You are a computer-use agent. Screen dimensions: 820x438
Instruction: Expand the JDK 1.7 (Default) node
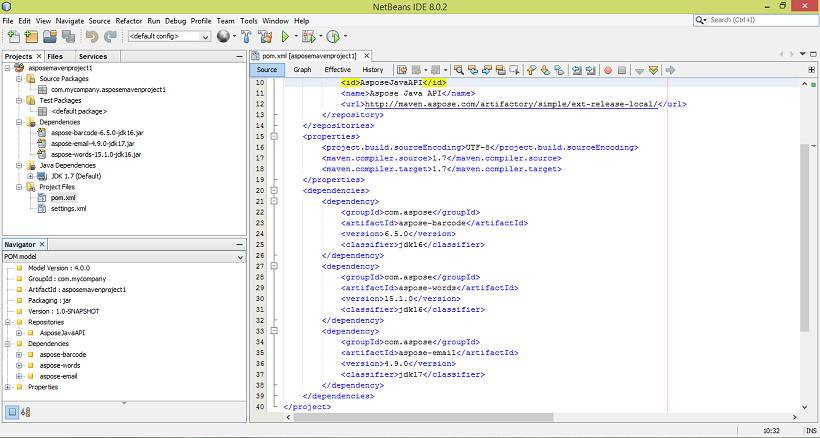pyautogui.click(x=30, y=176)
